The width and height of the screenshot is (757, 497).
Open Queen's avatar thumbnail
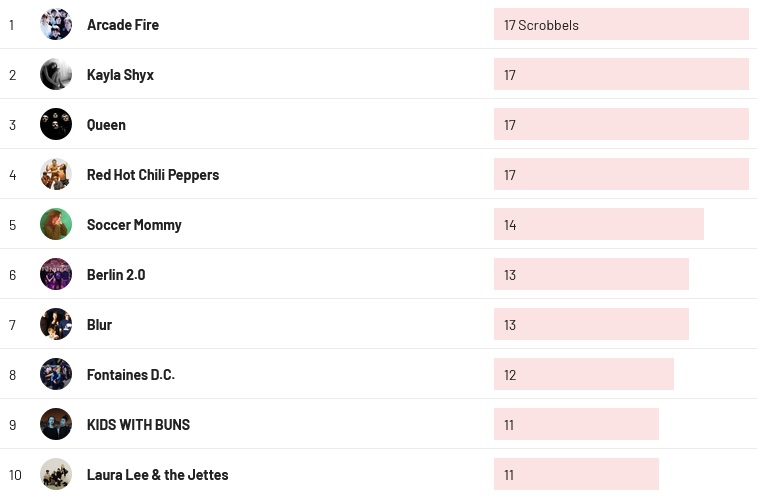tap(56, 124)
